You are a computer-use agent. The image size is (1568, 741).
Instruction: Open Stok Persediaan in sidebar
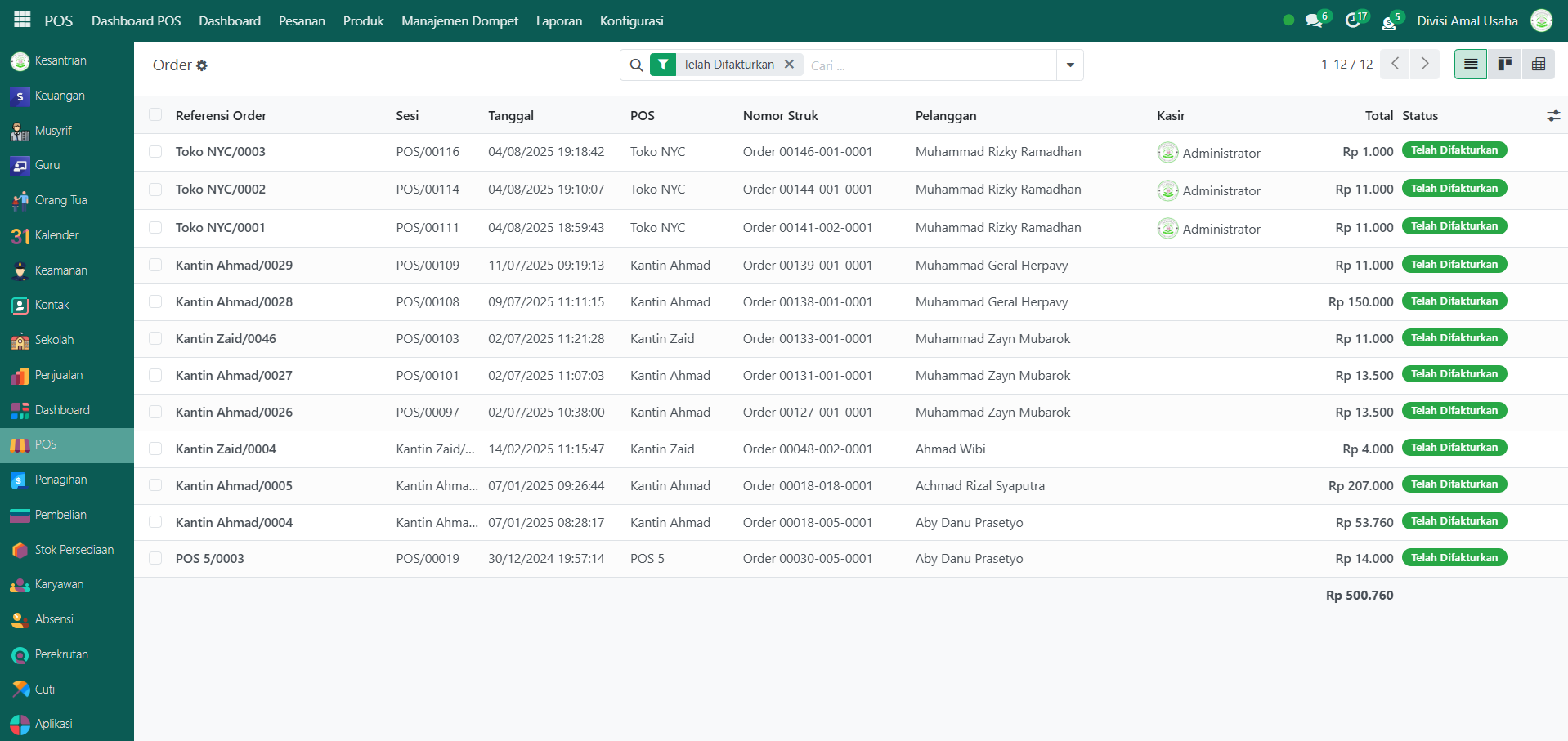click(74, 550)
